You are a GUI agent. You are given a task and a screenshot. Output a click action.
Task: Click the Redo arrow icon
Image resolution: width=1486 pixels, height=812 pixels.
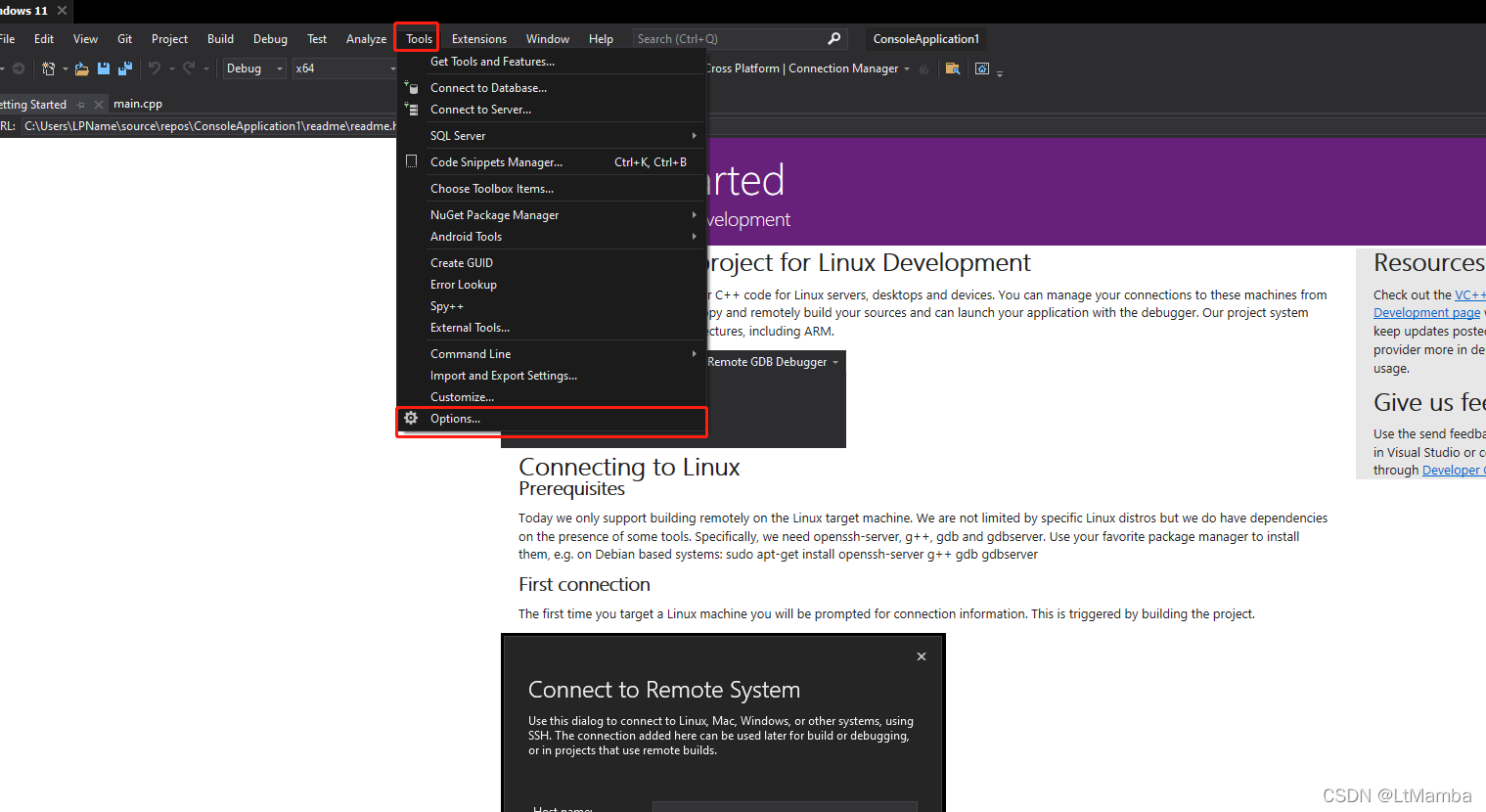(x=189, y=68)
